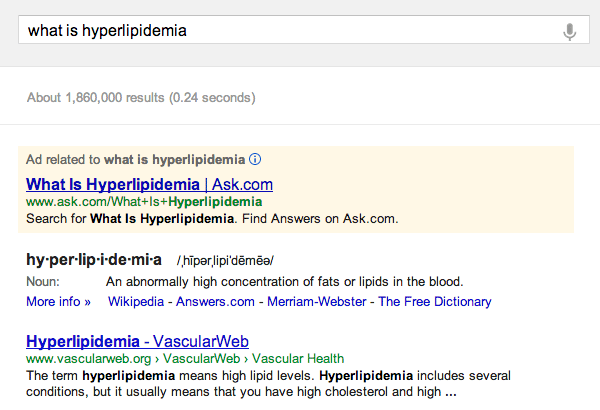Focus the search box with hyperlipidemia query
The width and height of the screenshot is (600, 410).
coord(290,31)
